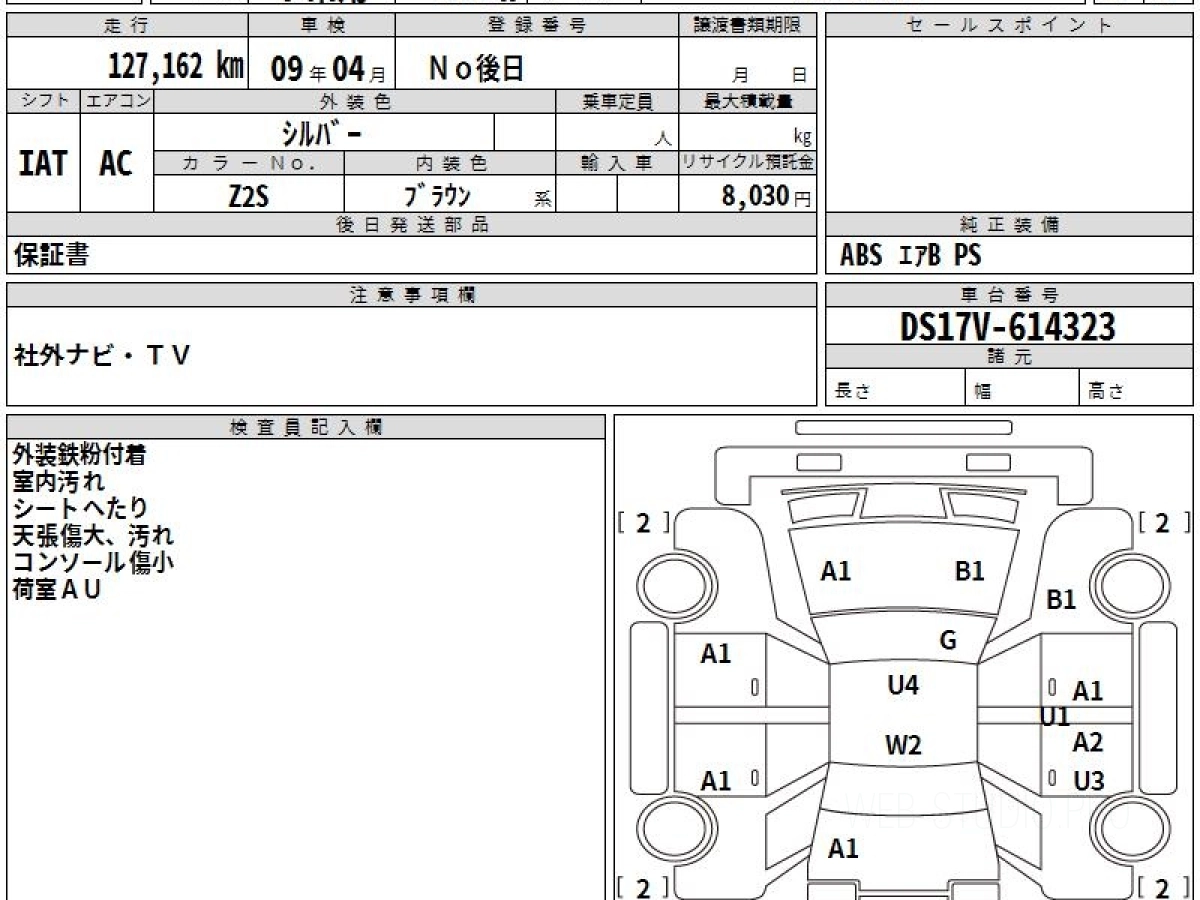Image resolution: width=1200 pixels, height=900 pixels.
Task: Select the chassis number DS17V-614323
Action: [x=1008, y=326]
